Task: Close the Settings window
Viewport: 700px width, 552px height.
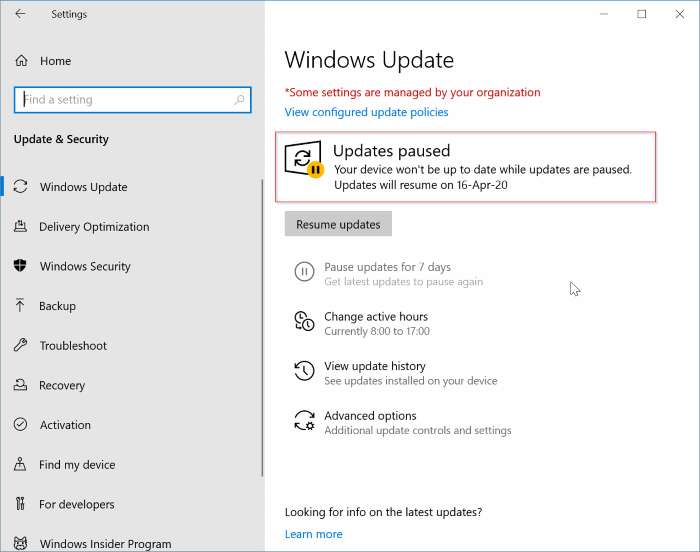Action: tap(679, 14)
